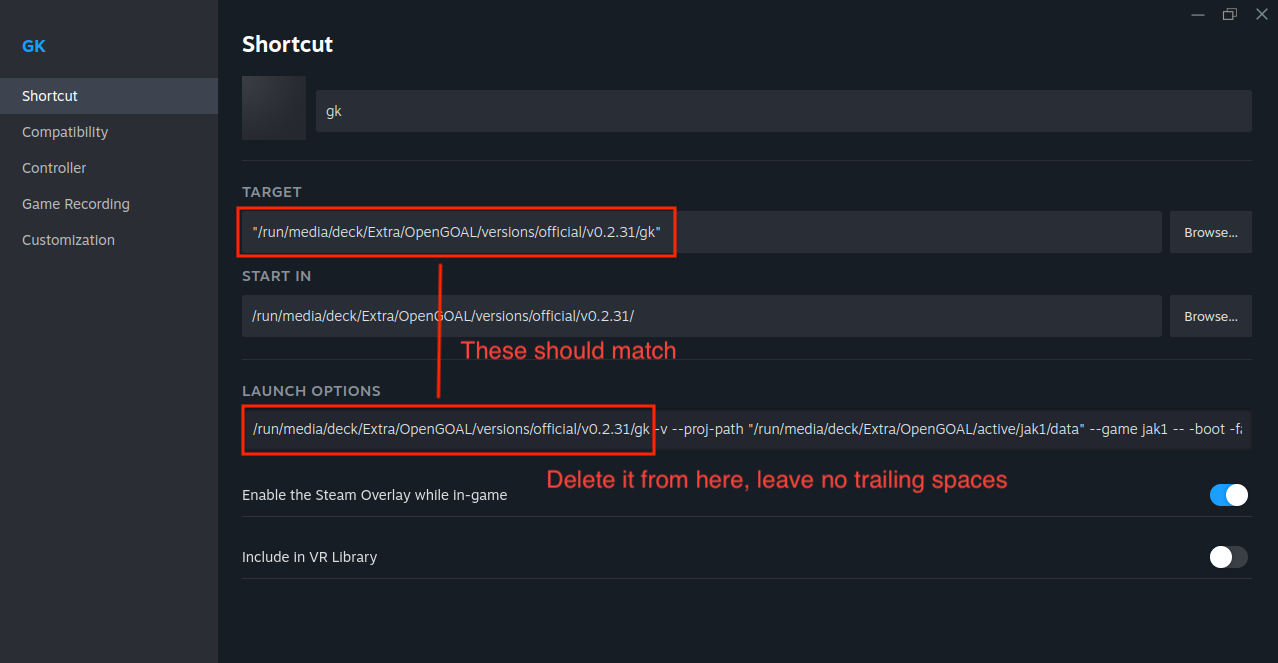The image size is (1278, 663).
Task: Open the Customization section
Action: [68, 240]
